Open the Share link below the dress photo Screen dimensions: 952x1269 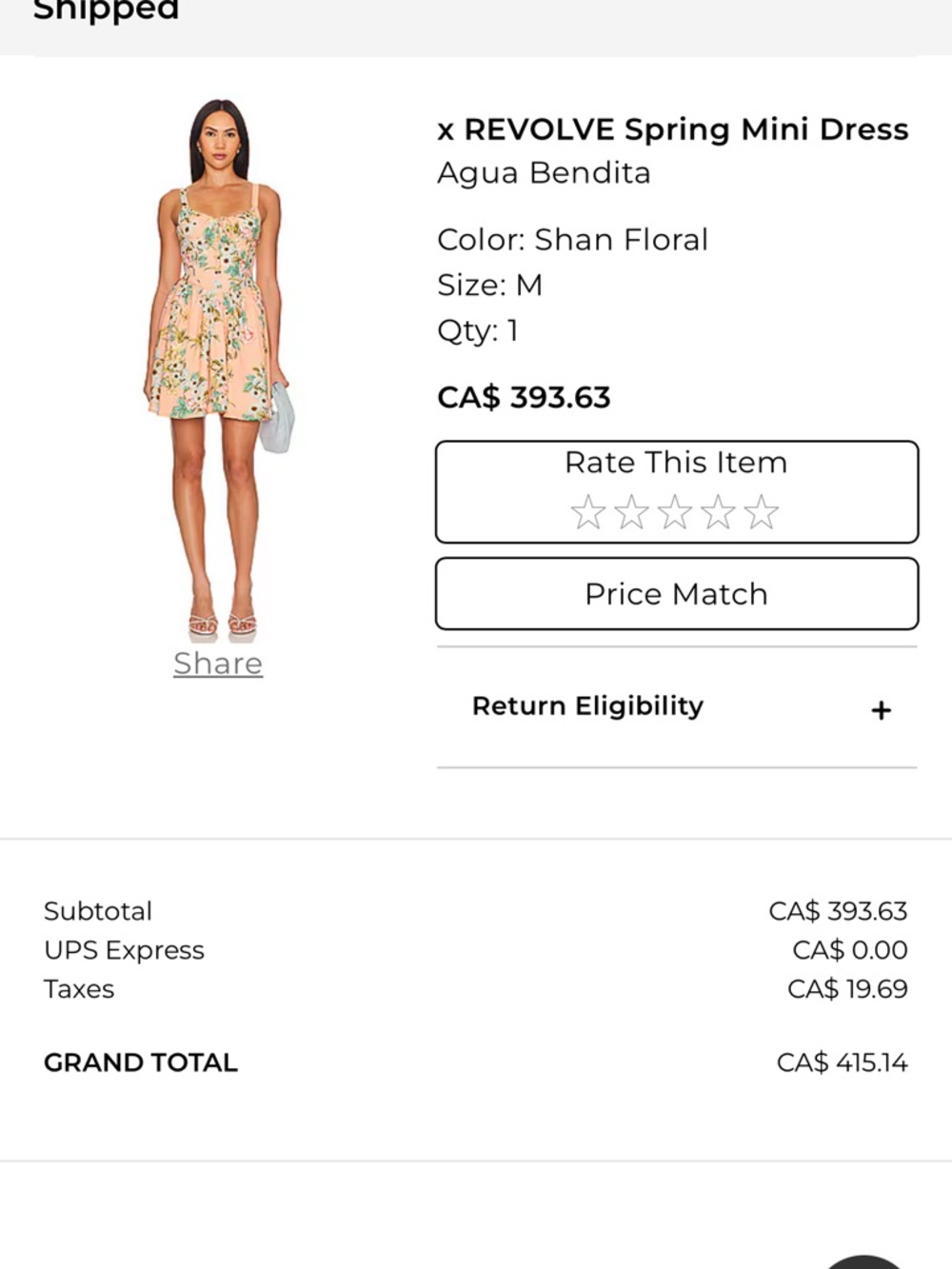click(x=218, y=663)
